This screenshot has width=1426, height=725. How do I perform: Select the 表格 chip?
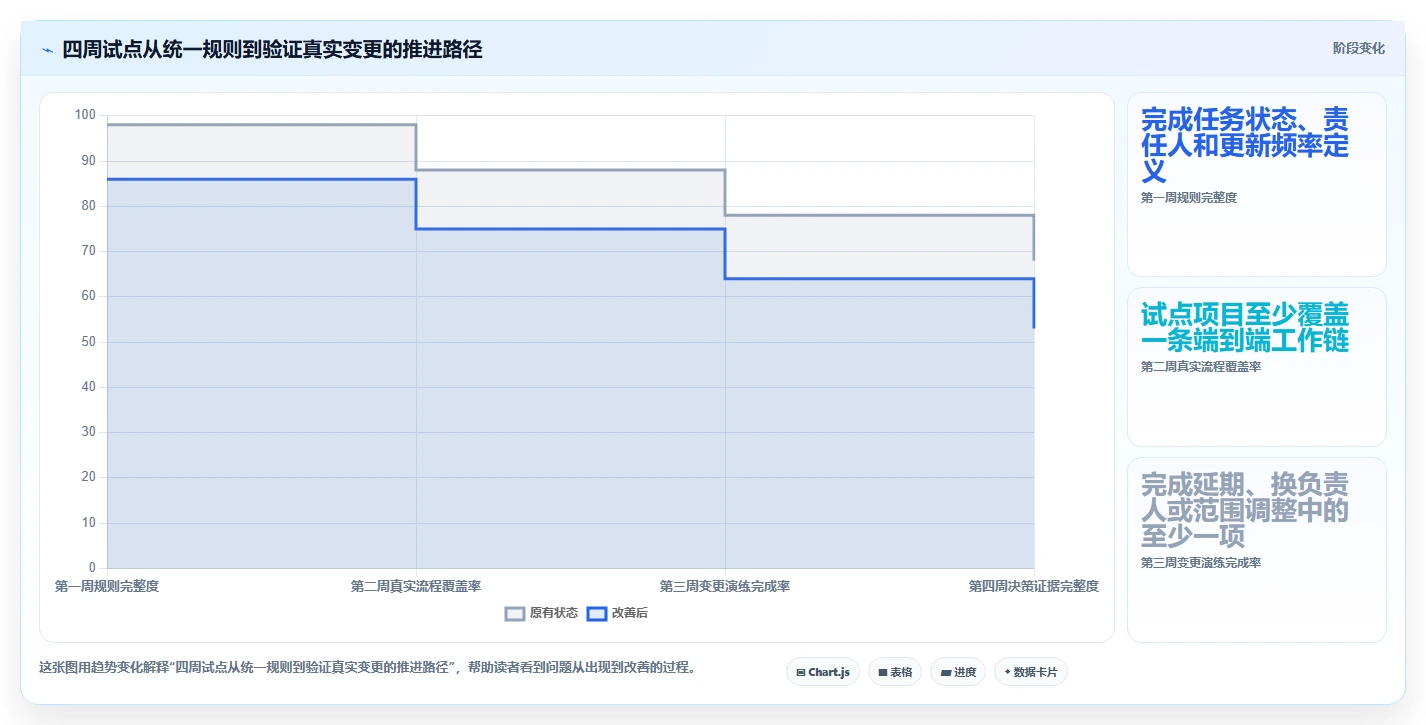[895, 672]
